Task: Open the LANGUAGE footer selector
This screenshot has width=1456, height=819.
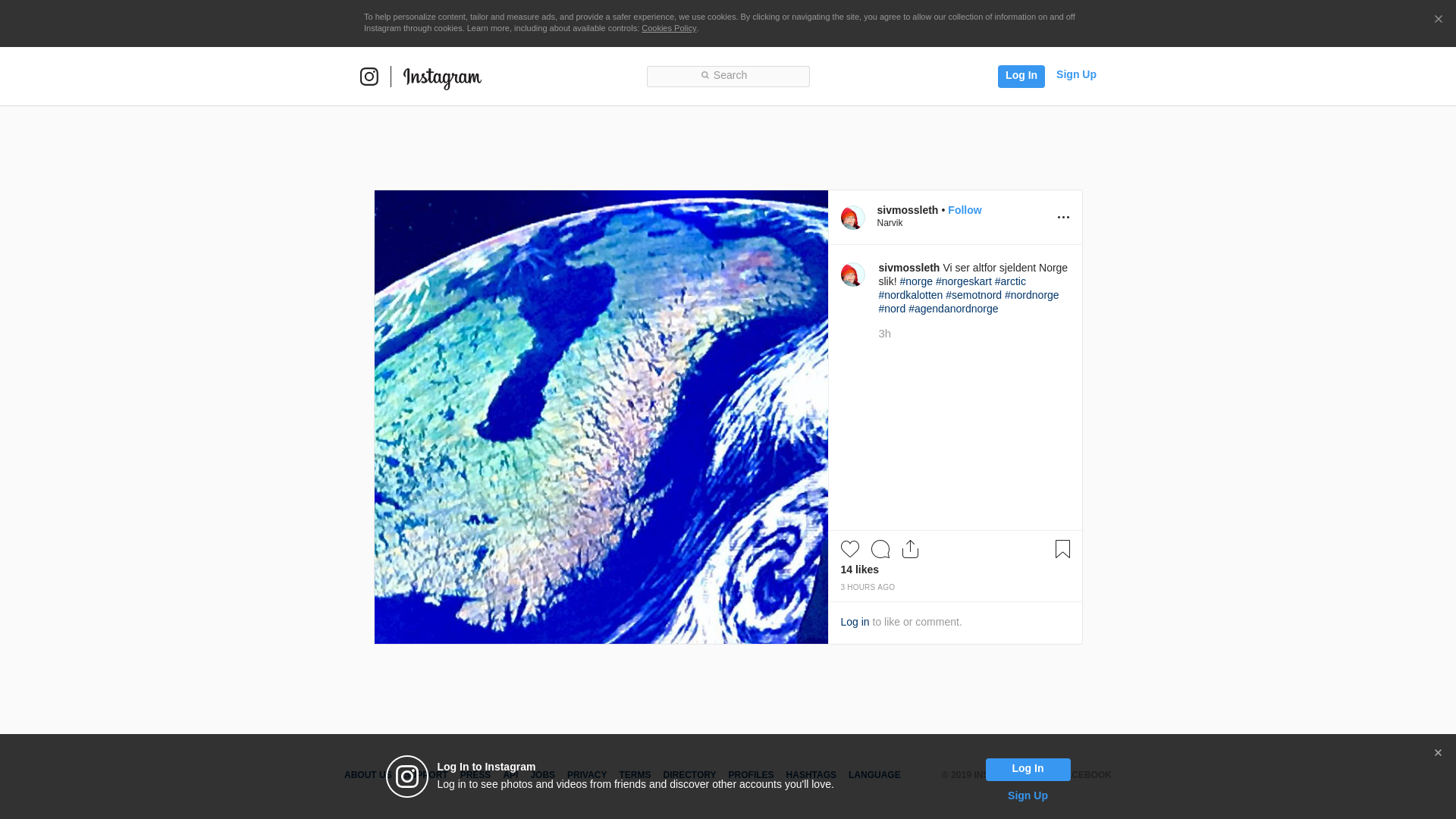Action: click(x=874, y=775)
